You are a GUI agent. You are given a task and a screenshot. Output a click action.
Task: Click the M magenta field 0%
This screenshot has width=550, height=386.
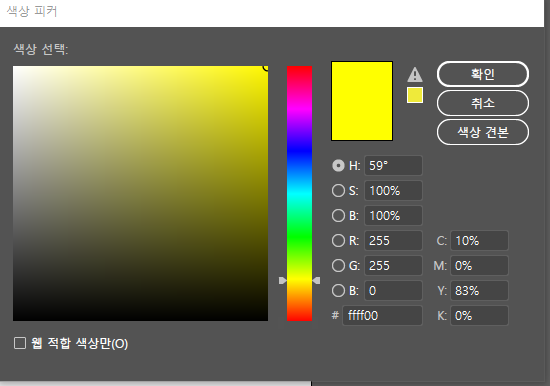(479, 266)
